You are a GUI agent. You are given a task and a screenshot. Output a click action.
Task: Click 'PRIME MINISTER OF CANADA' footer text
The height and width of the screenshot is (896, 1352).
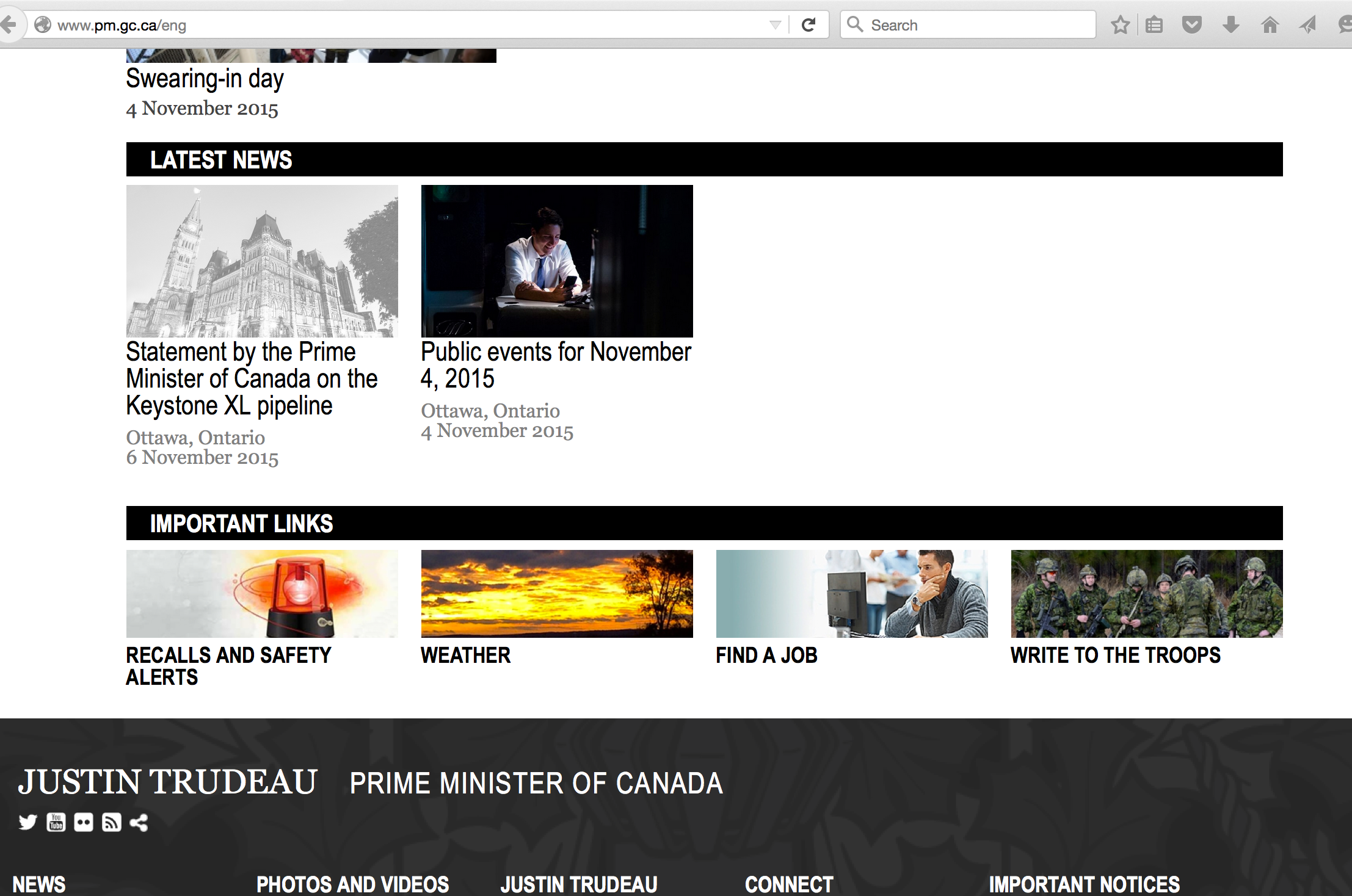(536, 783)
